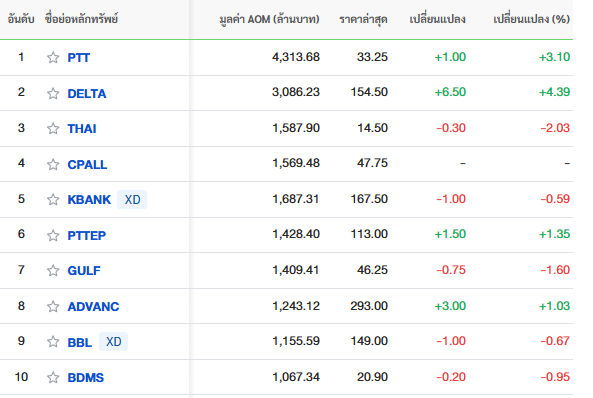This screenshot has height=398, width=593.
Task: Sort by the เปลี่ยนแปลง (%) column header
Action: (x=531, y=19)
